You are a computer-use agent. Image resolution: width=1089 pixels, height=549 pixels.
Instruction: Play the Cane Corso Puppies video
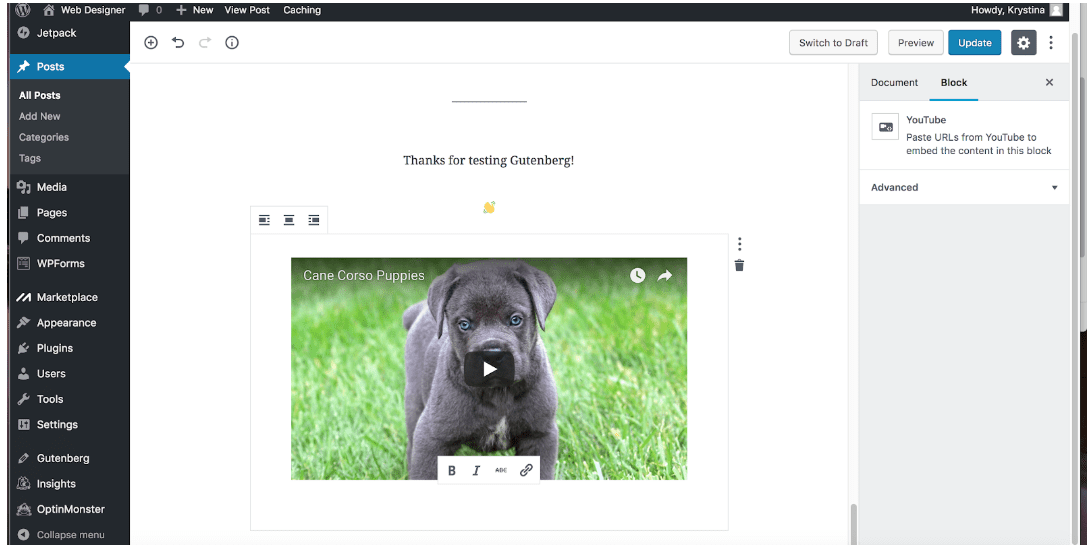tap(490, 369)
